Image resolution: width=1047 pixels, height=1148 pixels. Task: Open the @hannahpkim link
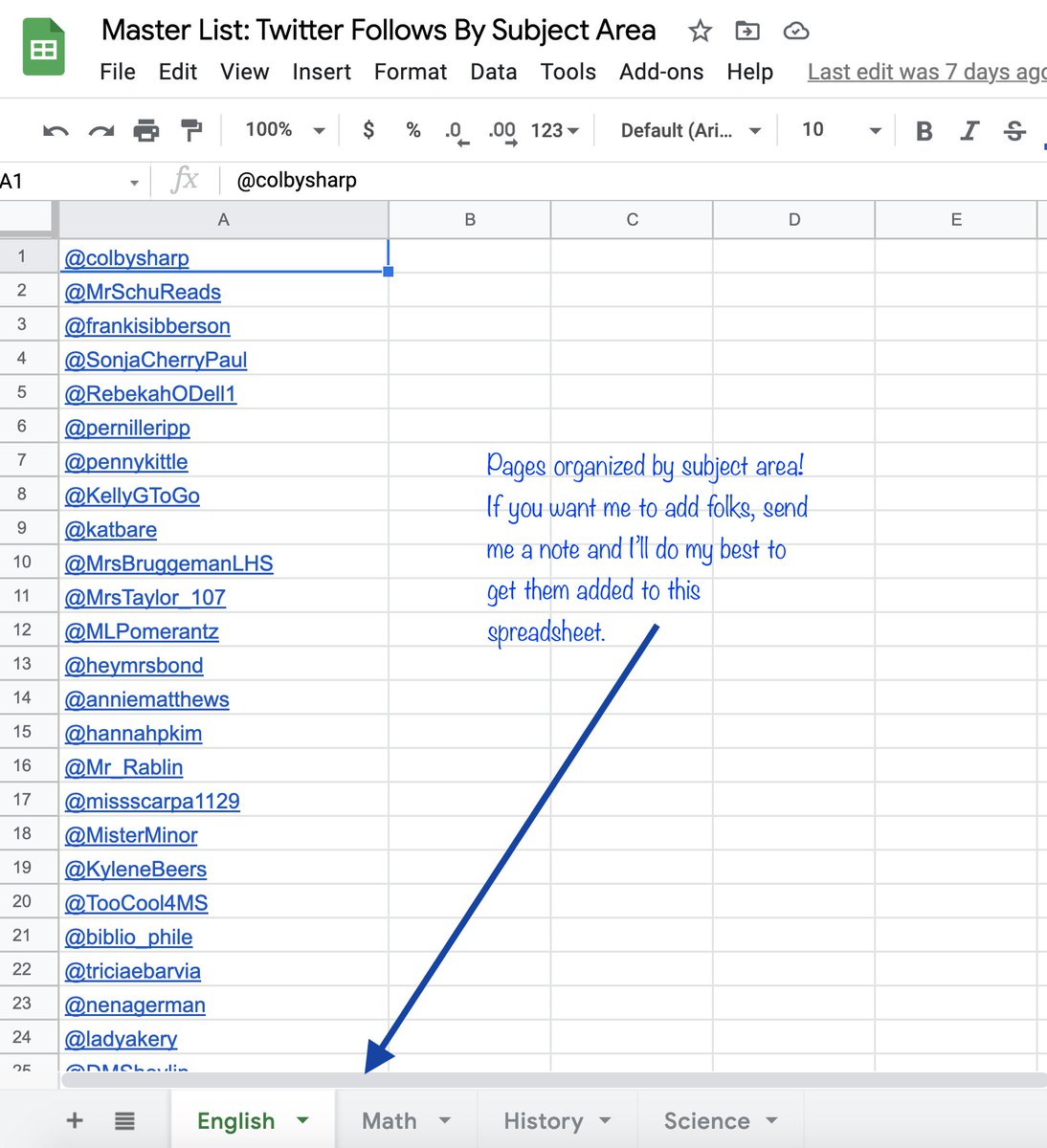pyautogui.click(x=133, y=733)
